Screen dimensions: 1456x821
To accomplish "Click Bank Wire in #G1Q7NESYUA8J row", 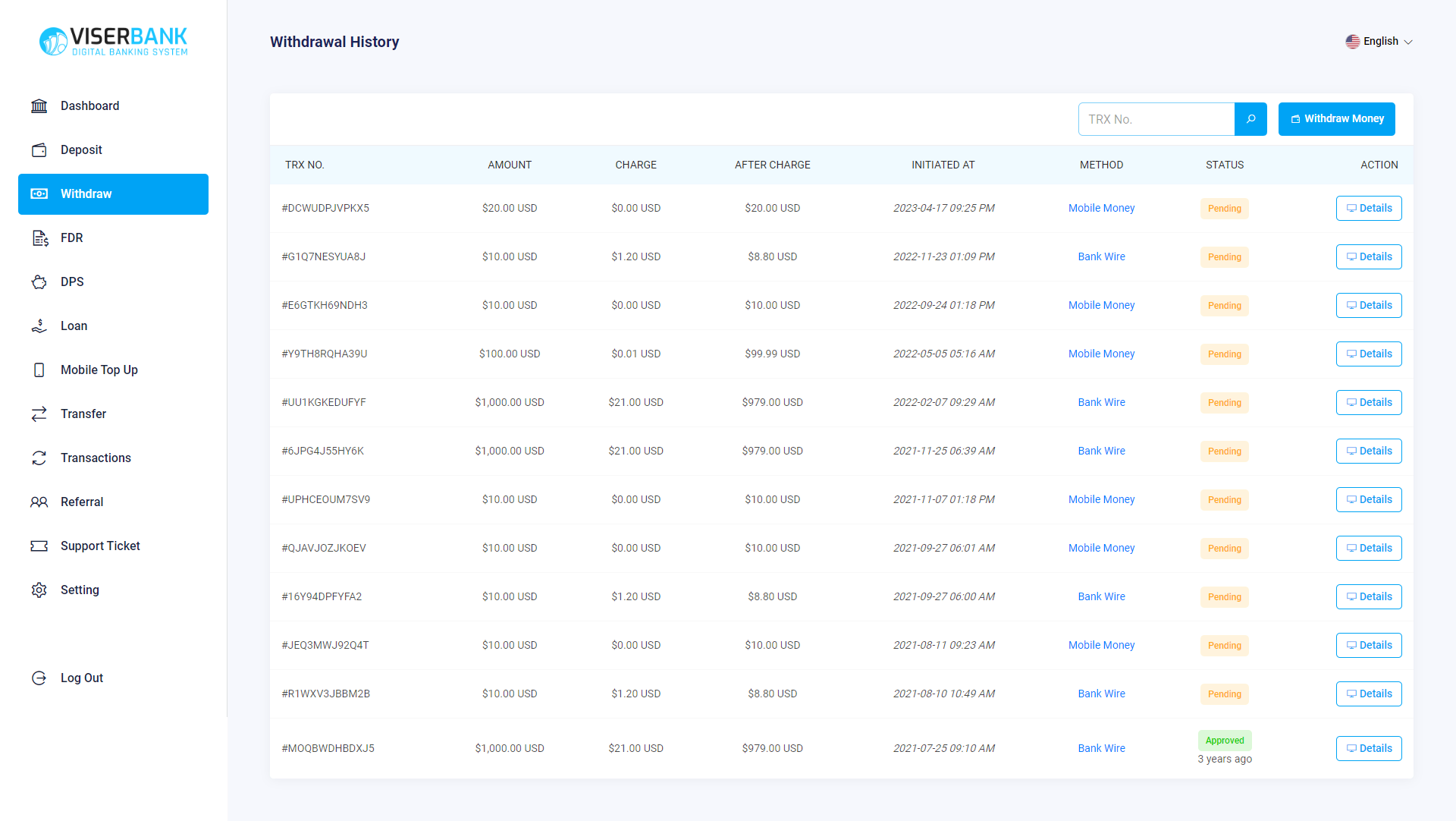I will pos(1101,257).
